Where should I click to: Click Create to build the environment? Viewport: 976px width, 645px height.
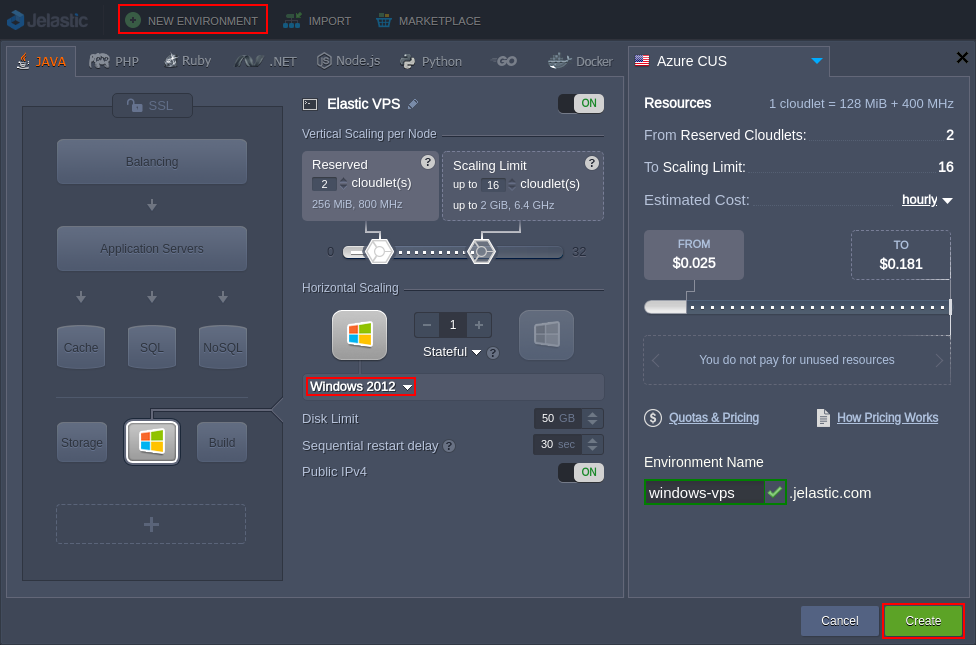pos(923,621)
